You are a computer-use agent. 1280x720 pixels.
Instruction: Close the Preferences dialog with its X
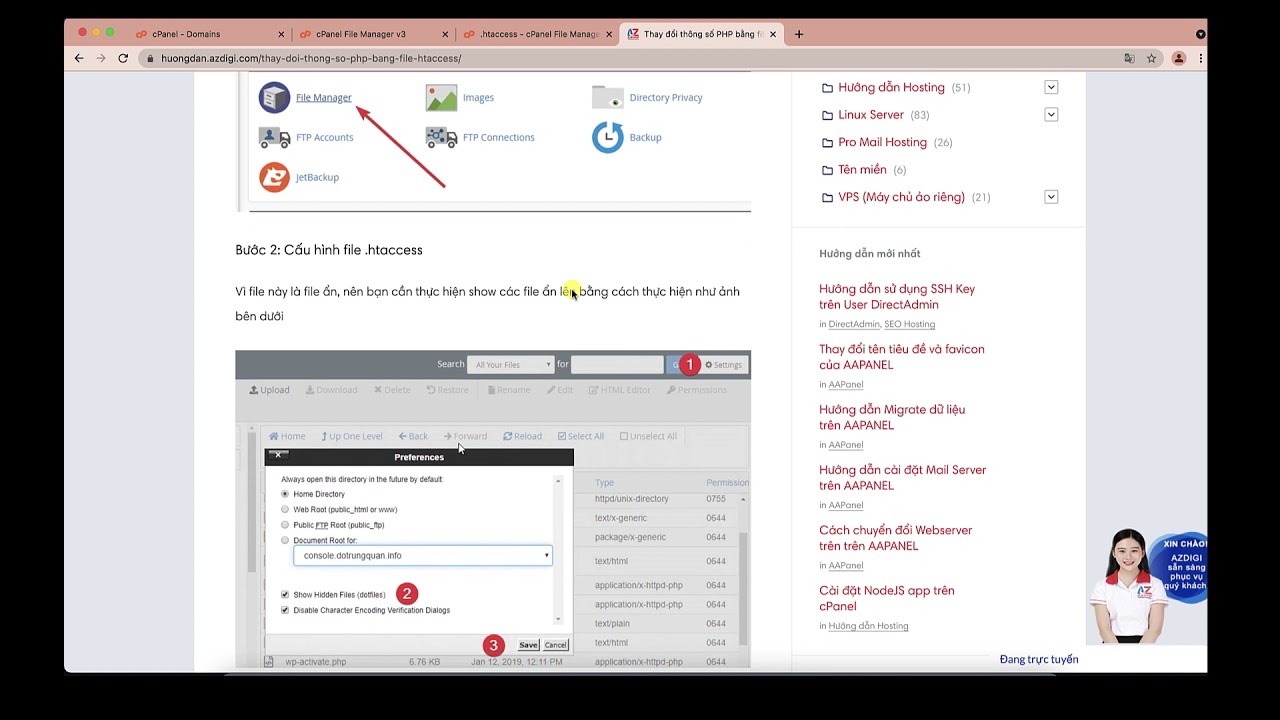278,455
